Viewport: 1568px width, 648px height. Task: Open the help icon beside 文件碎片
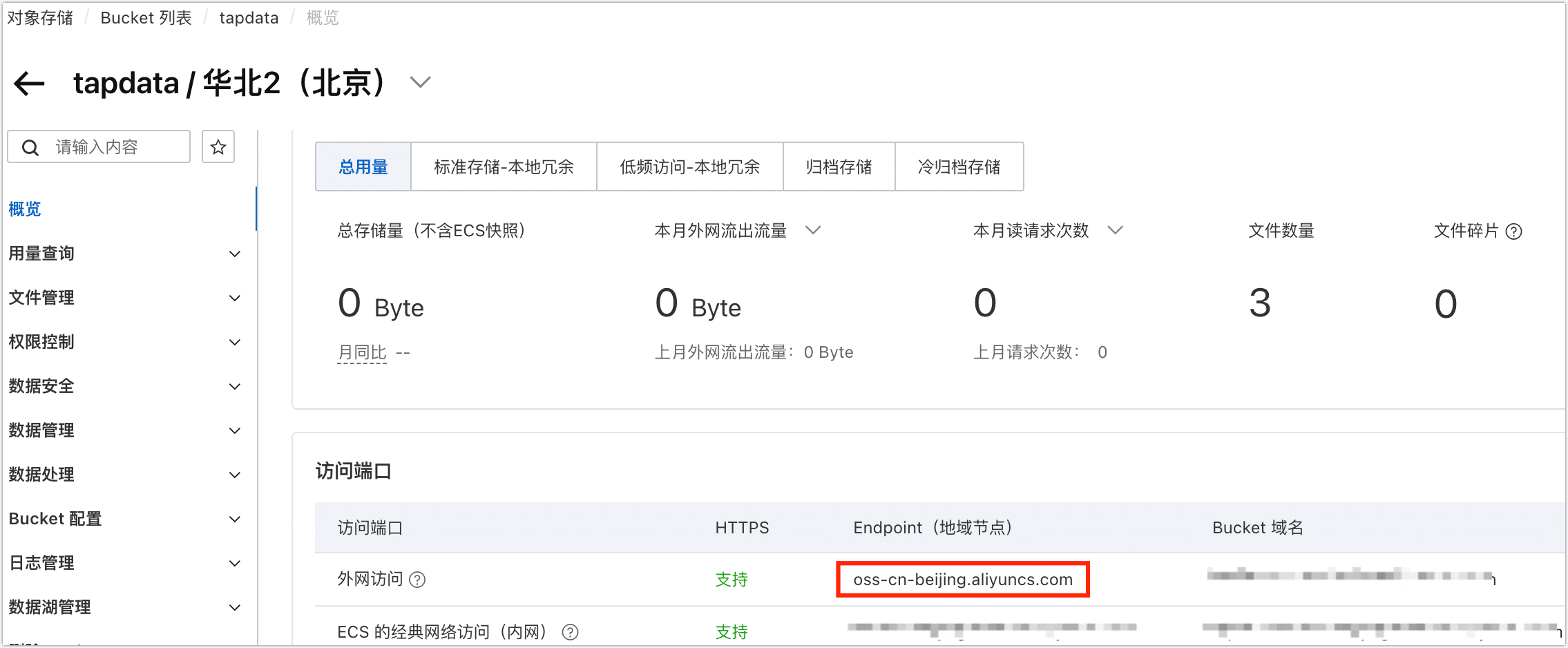tap(1514, 231)
